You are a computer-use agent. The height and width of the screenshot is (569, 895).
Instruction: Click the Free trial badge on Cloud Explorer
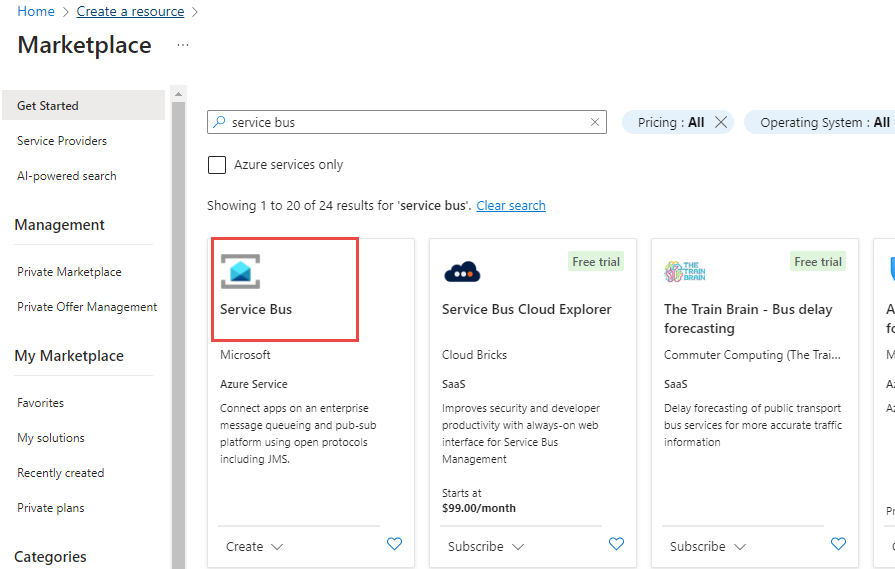pos(596,261)
